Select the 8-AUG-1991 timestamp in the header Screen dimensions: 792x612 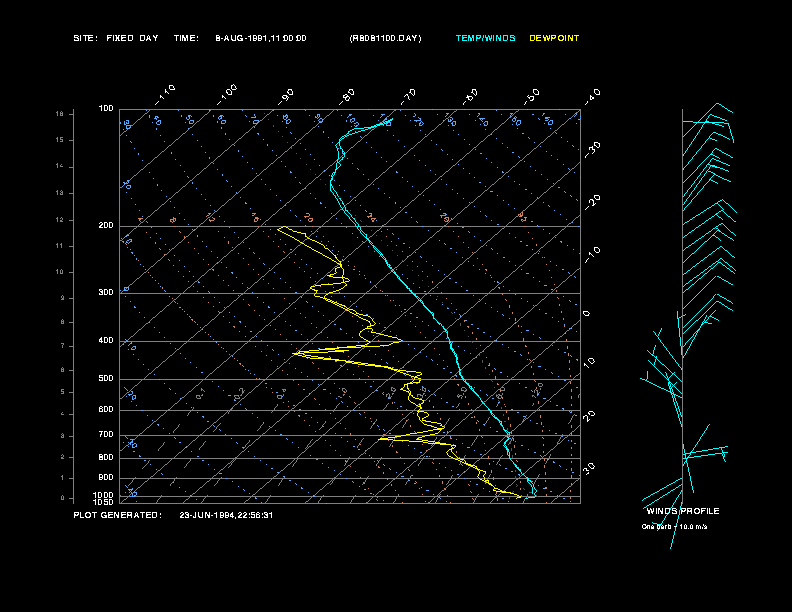[x=261, y=38]
